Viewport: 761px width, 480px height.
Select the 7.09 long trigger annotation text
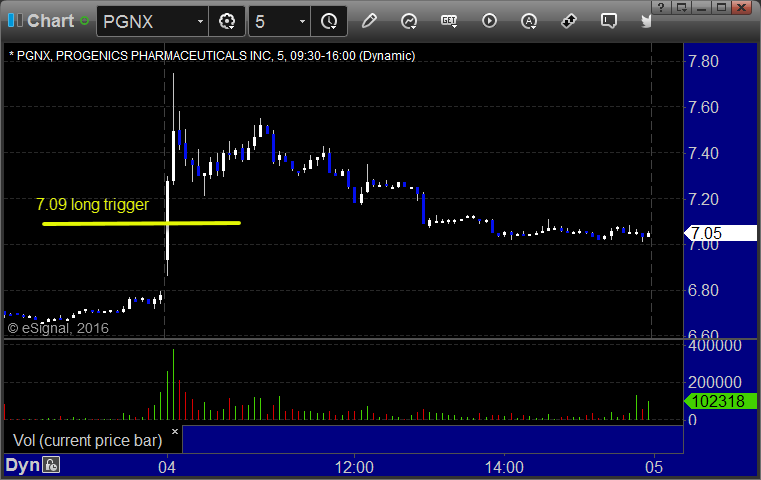click(x=92, y=204)
